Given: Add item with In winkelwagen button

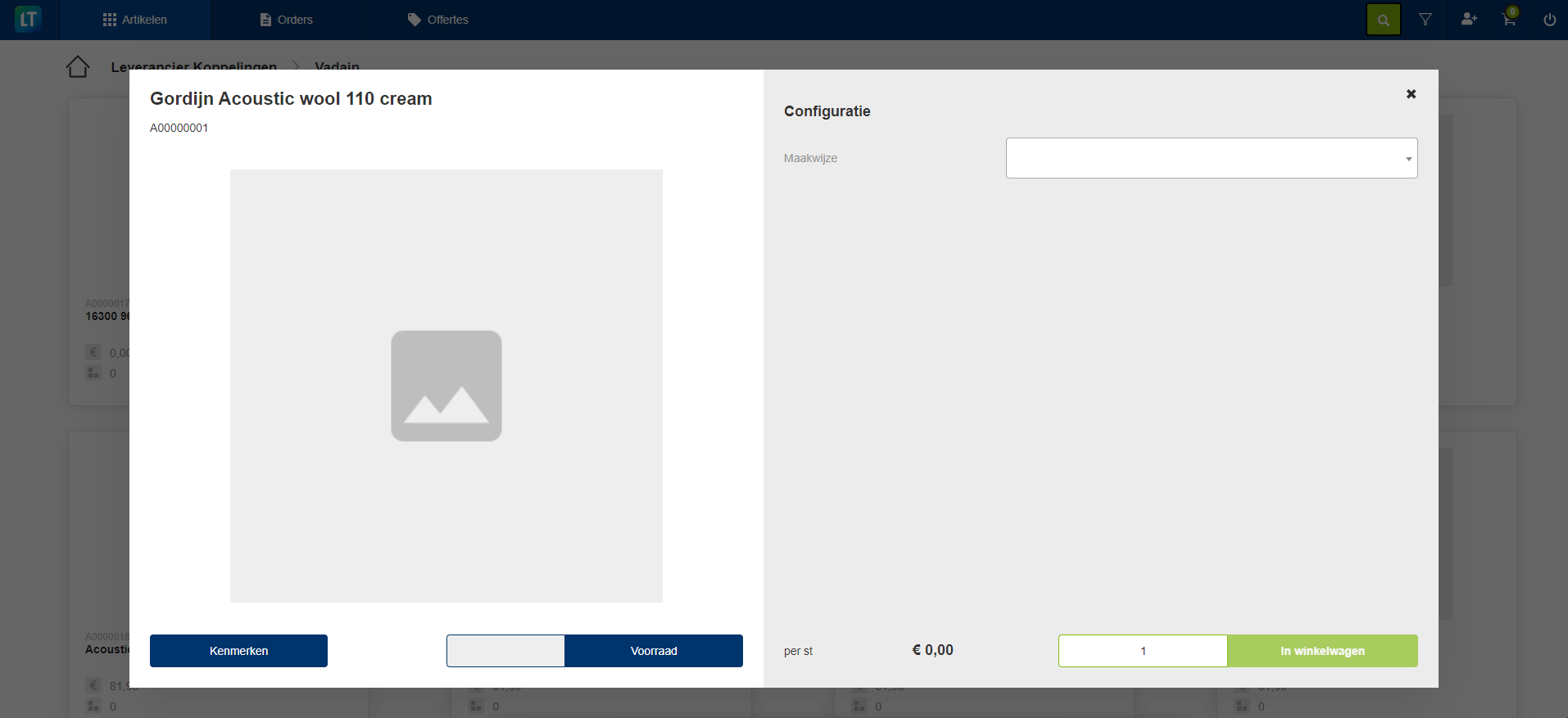Looking at the screenshot, I should point(1322,651).
